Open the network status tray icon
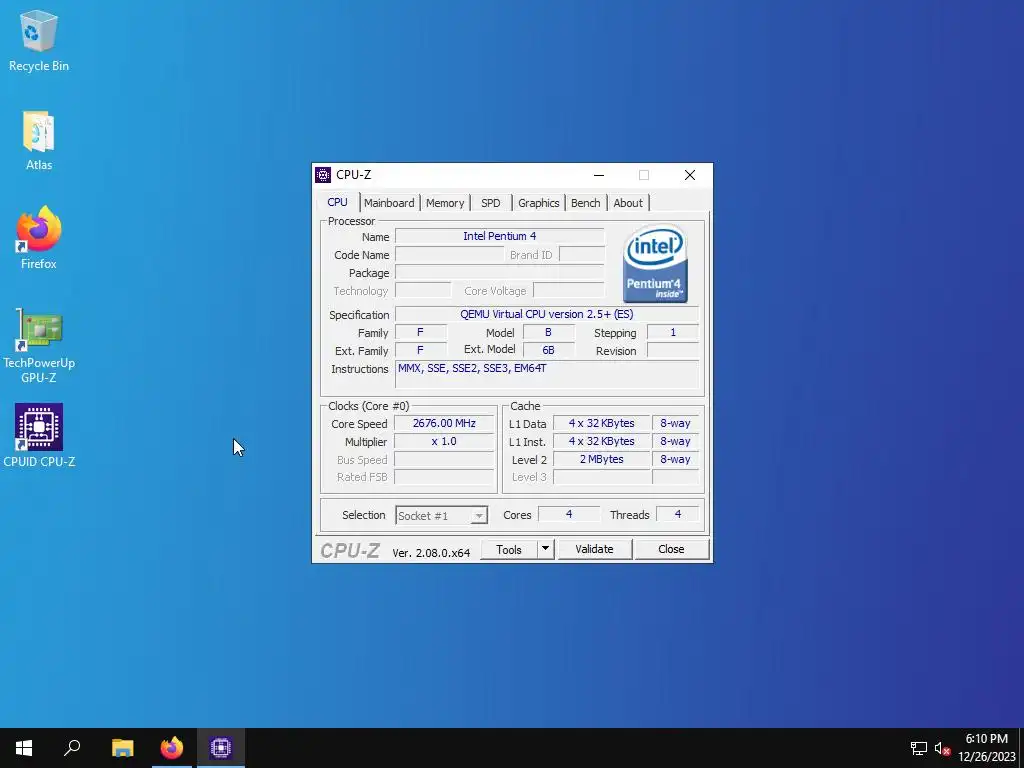1024x768 pixels. [919, 748]
